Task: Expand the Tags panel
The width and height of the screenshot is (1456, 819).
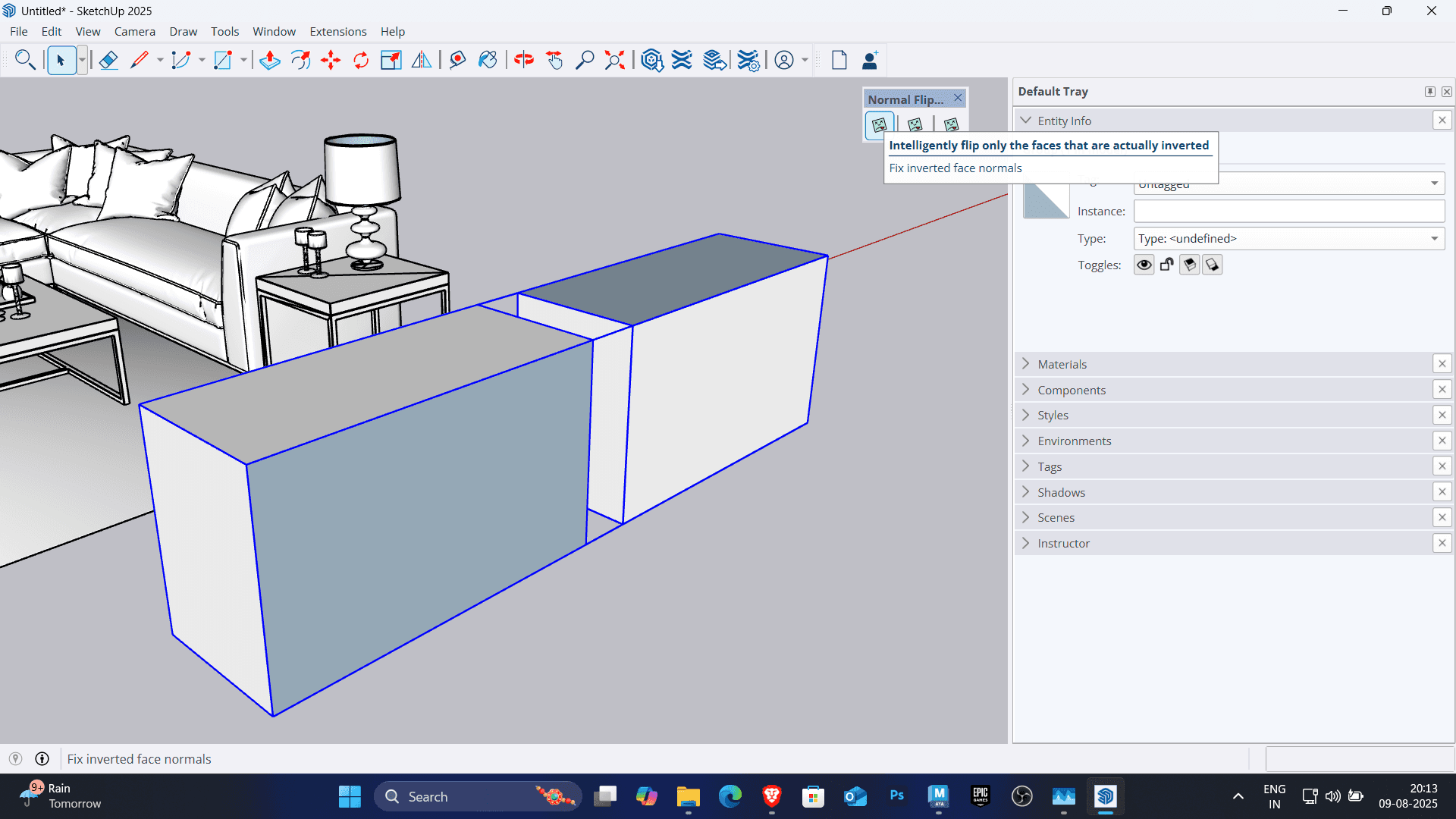Action: [x=1050, y=466]
